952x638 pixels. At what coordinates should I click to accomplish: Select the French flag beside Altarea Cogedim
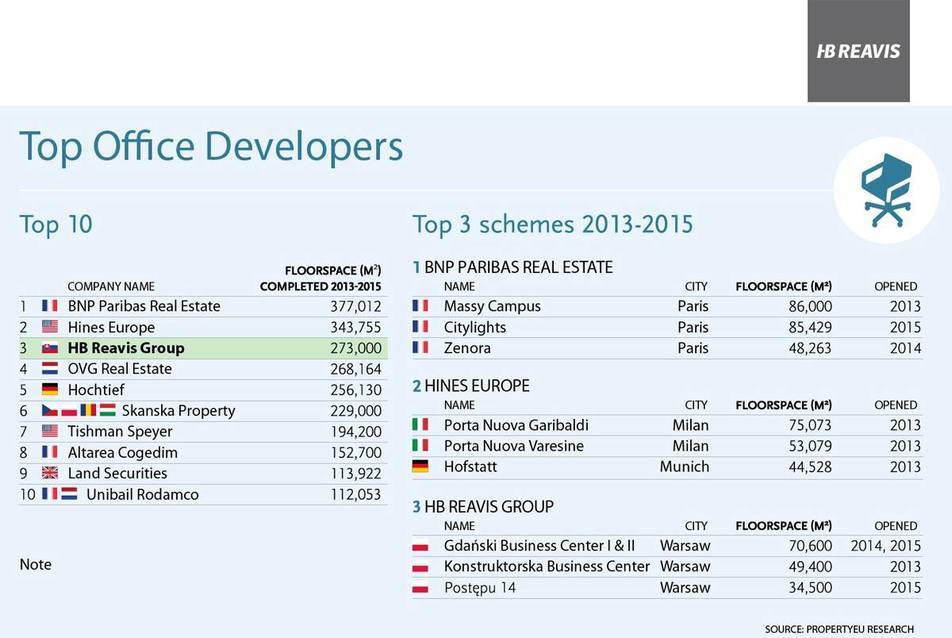point(50,452)
